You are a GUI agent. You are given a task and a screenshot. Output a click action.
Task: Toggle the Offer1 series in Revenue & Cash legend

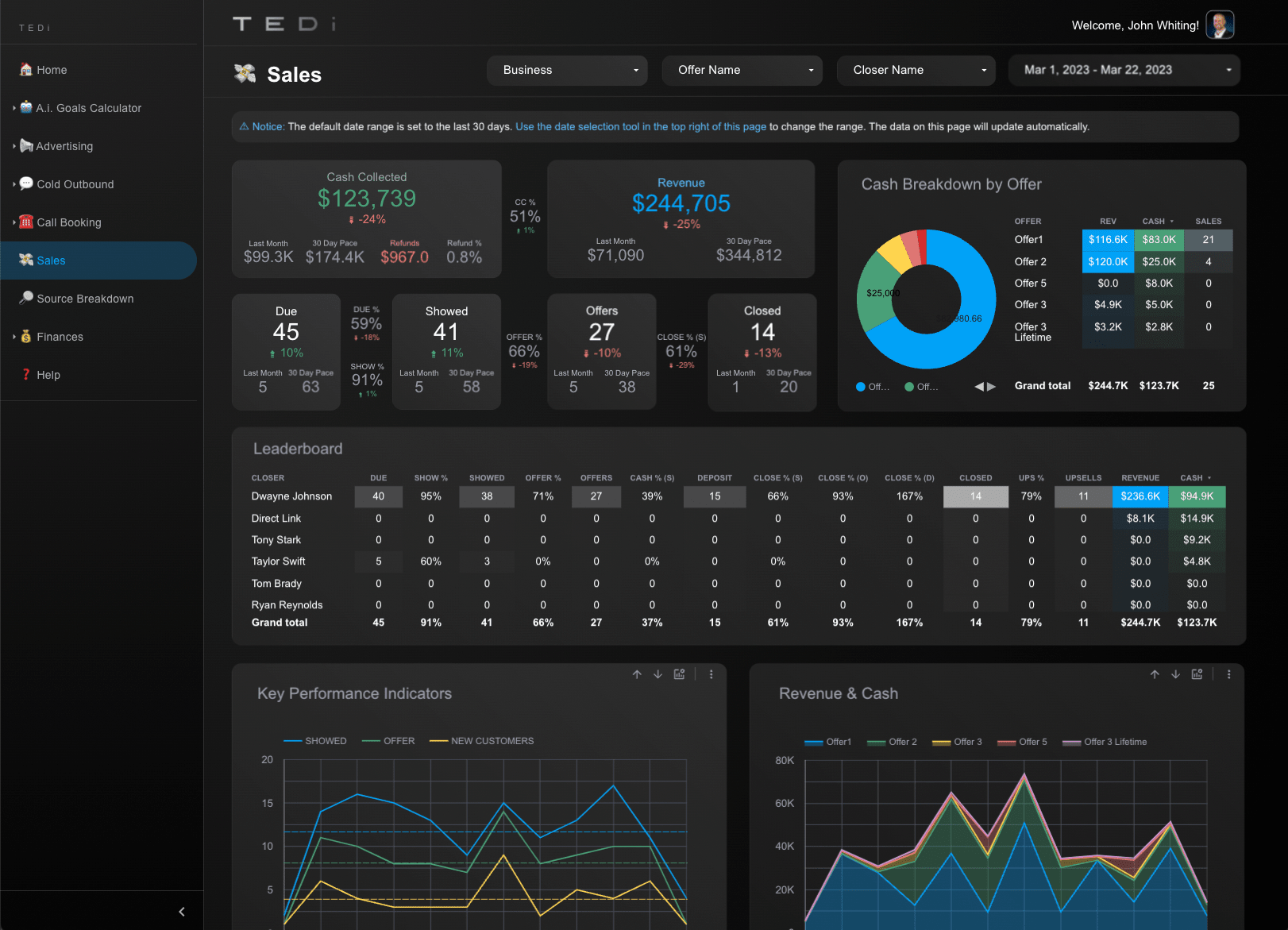tap(828, 742)
